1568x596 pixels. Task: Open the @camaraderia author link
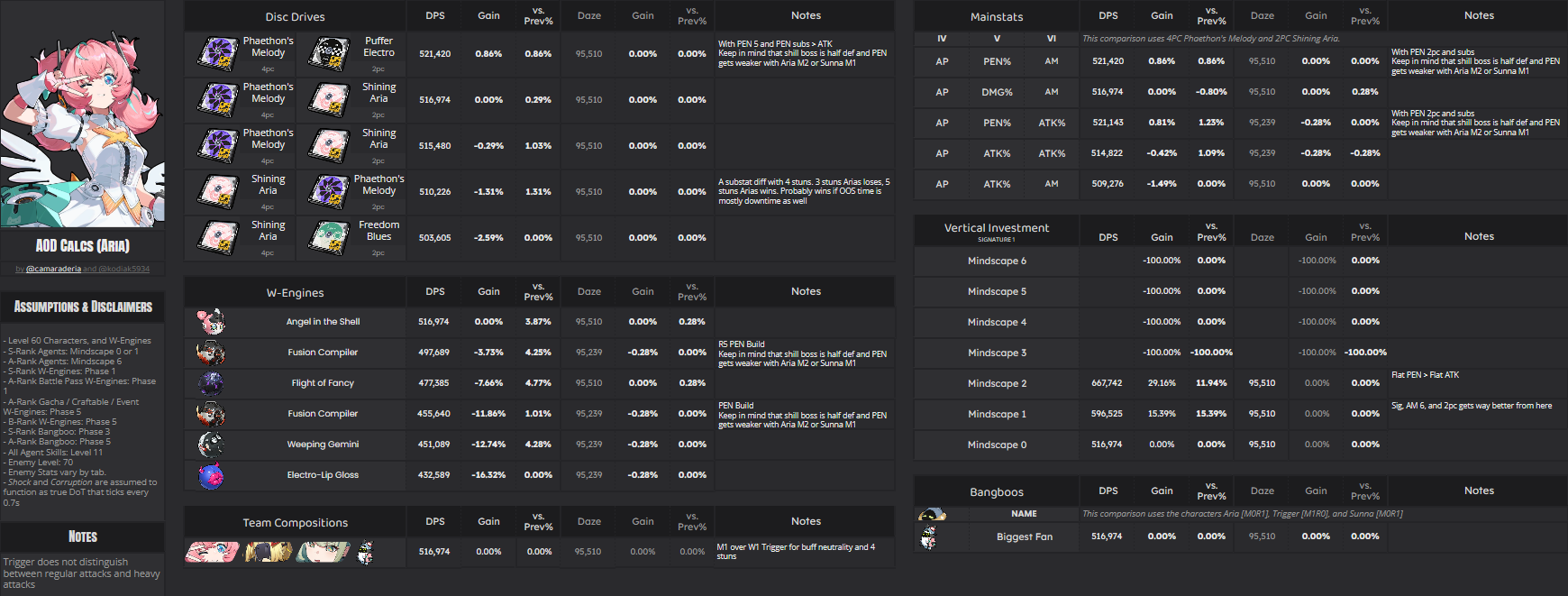point(53,269)
